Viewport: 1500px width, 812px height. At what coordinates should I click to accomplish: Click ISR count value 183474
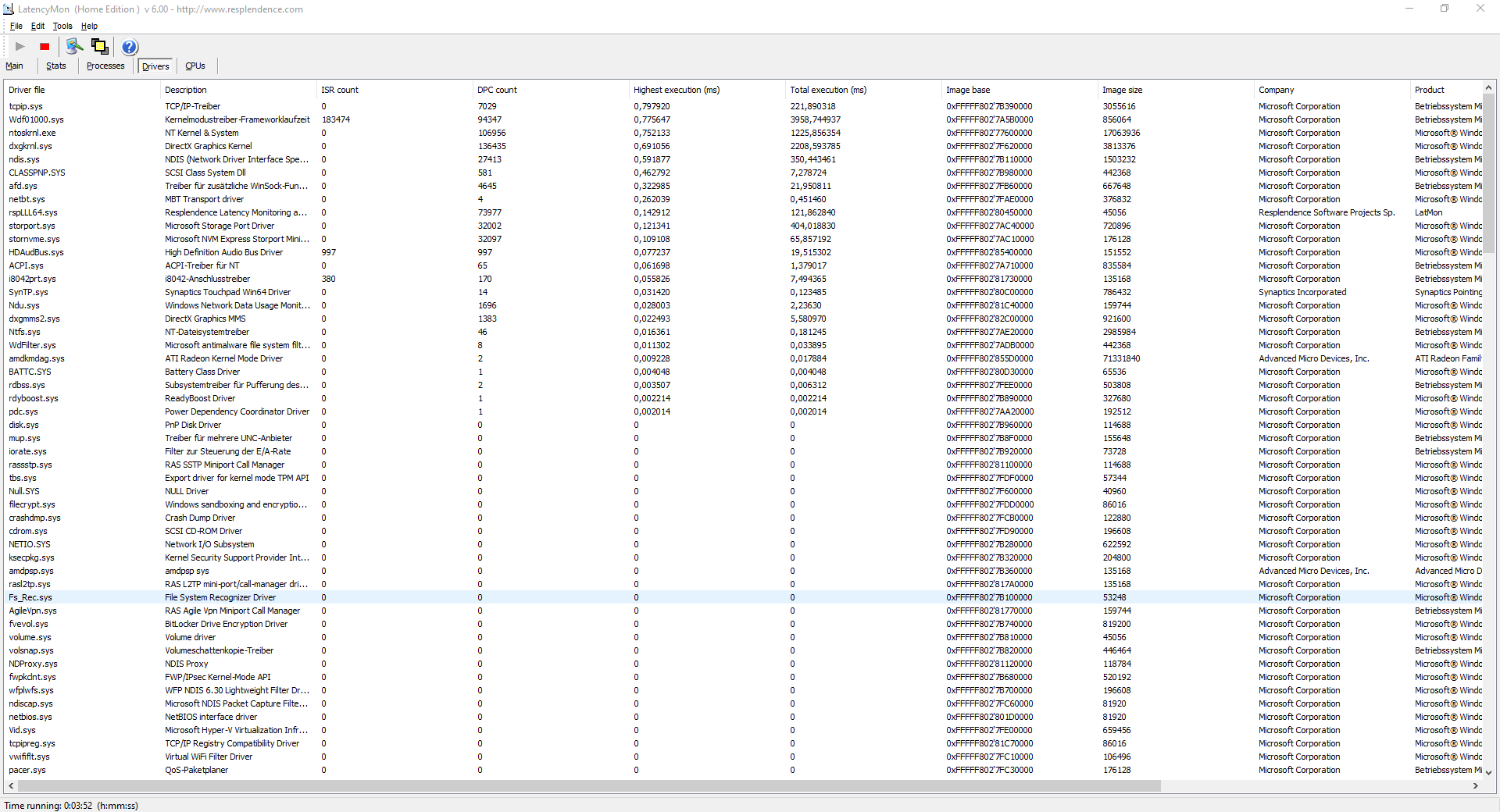tap(336, 119)
